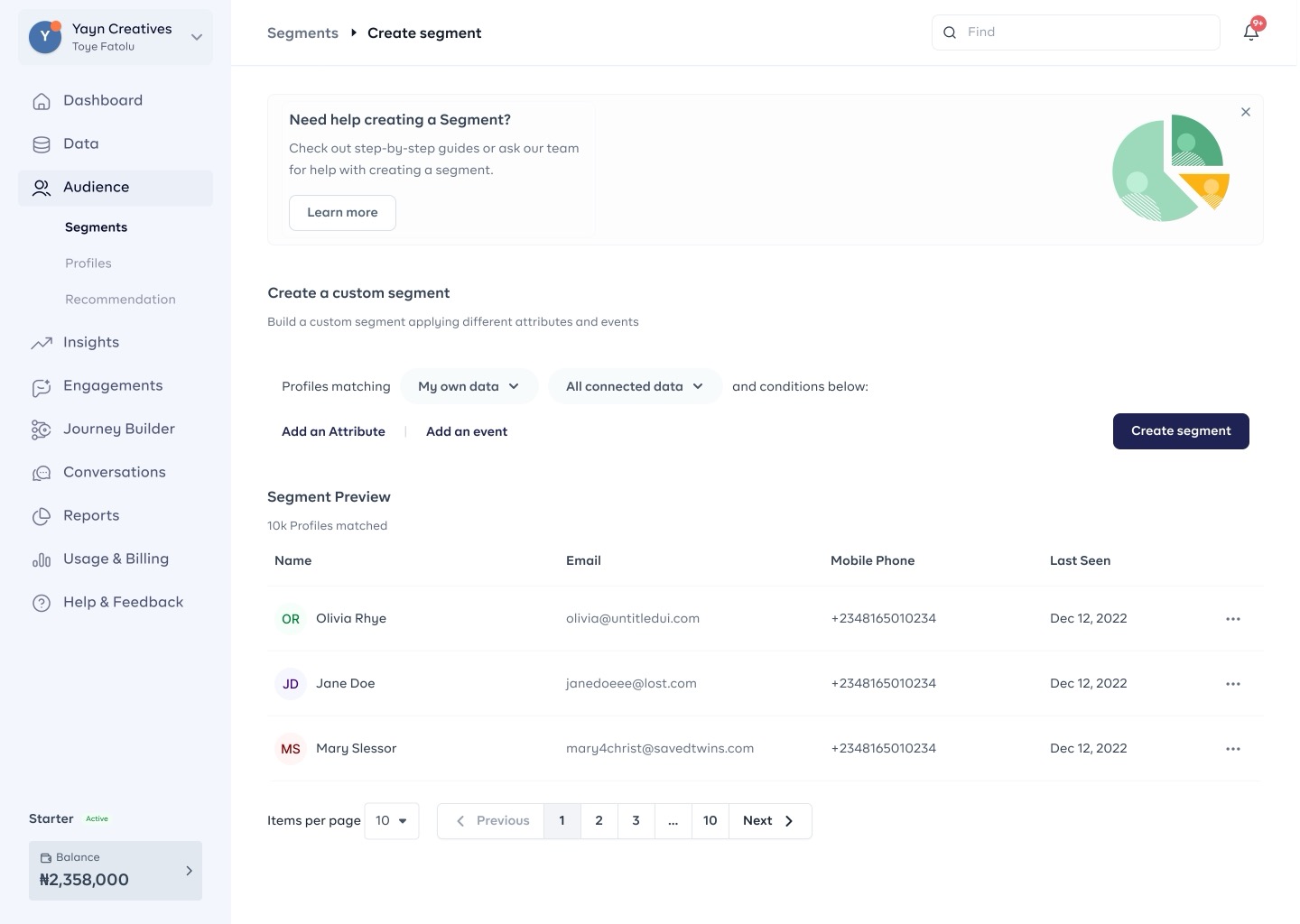
Task: Click the 10k Profiles matched text
Action: (327, 526)
